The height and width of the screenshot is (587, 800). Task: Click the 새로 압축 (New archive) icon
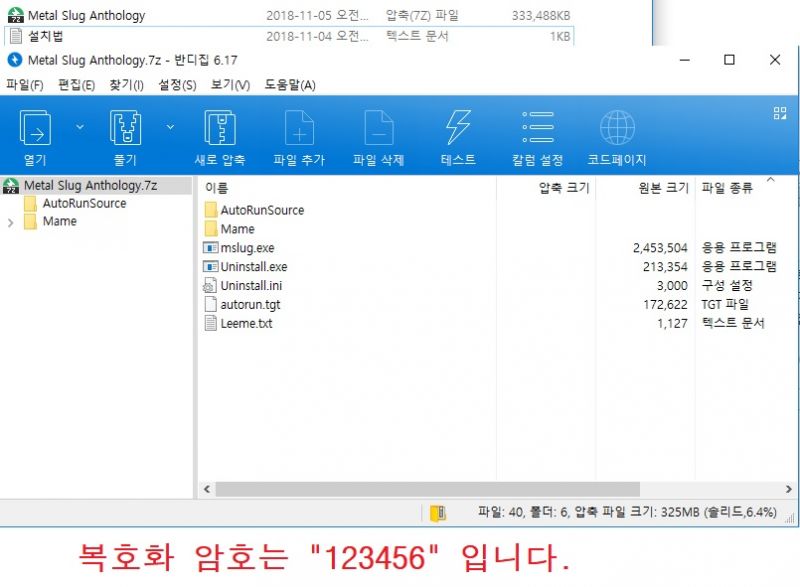tap(220, 127)
